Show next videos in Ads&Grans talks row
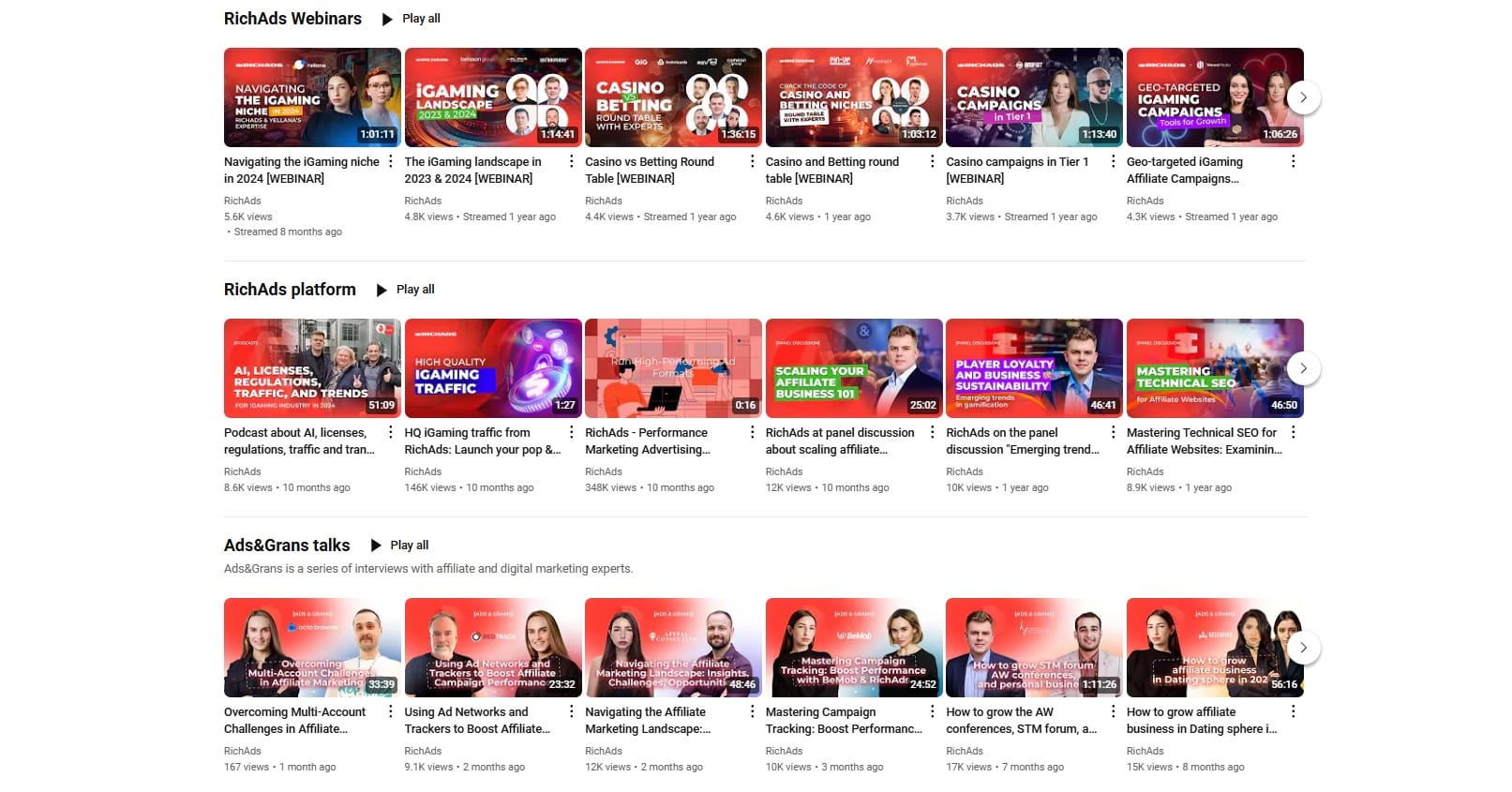Image resolution: width=1512 pixels, height=792 pixels. click(x=1303, y=648)
